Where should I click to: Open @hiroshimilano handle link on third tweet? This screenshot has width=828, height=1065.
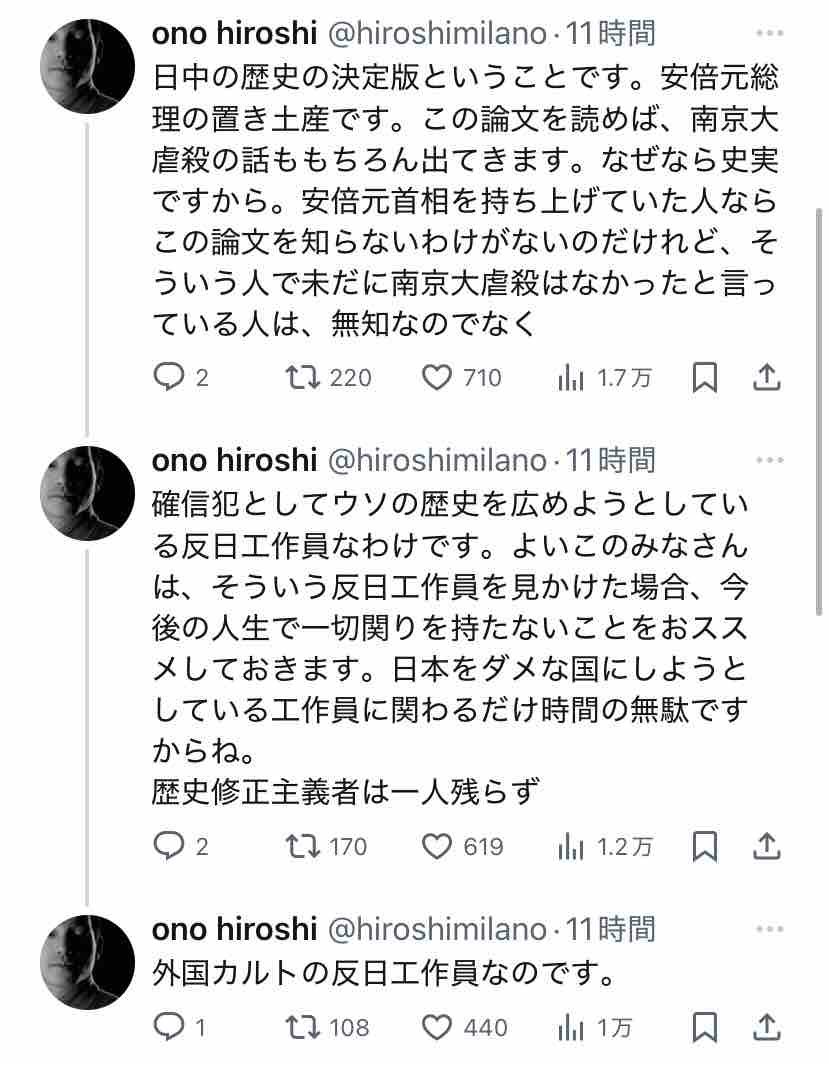[x=436, y=929]
